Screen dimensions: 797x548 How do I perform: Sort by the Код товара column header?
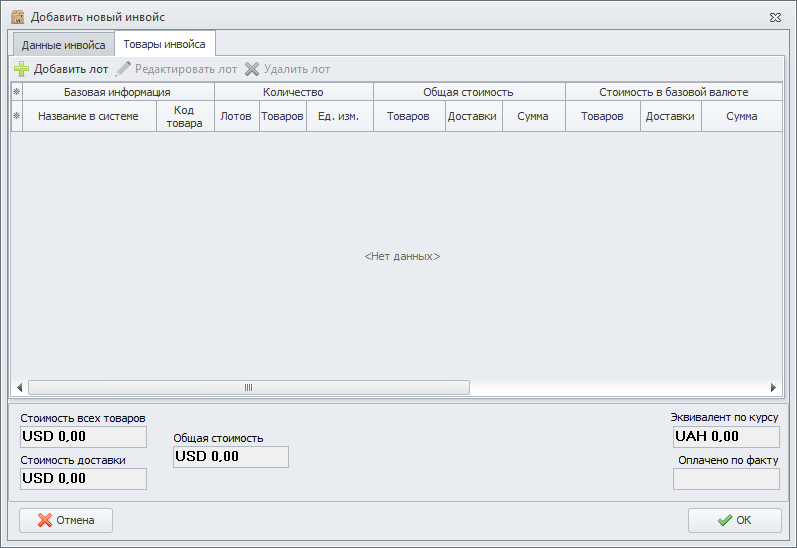pyautogui.click(x=185, y=117)
